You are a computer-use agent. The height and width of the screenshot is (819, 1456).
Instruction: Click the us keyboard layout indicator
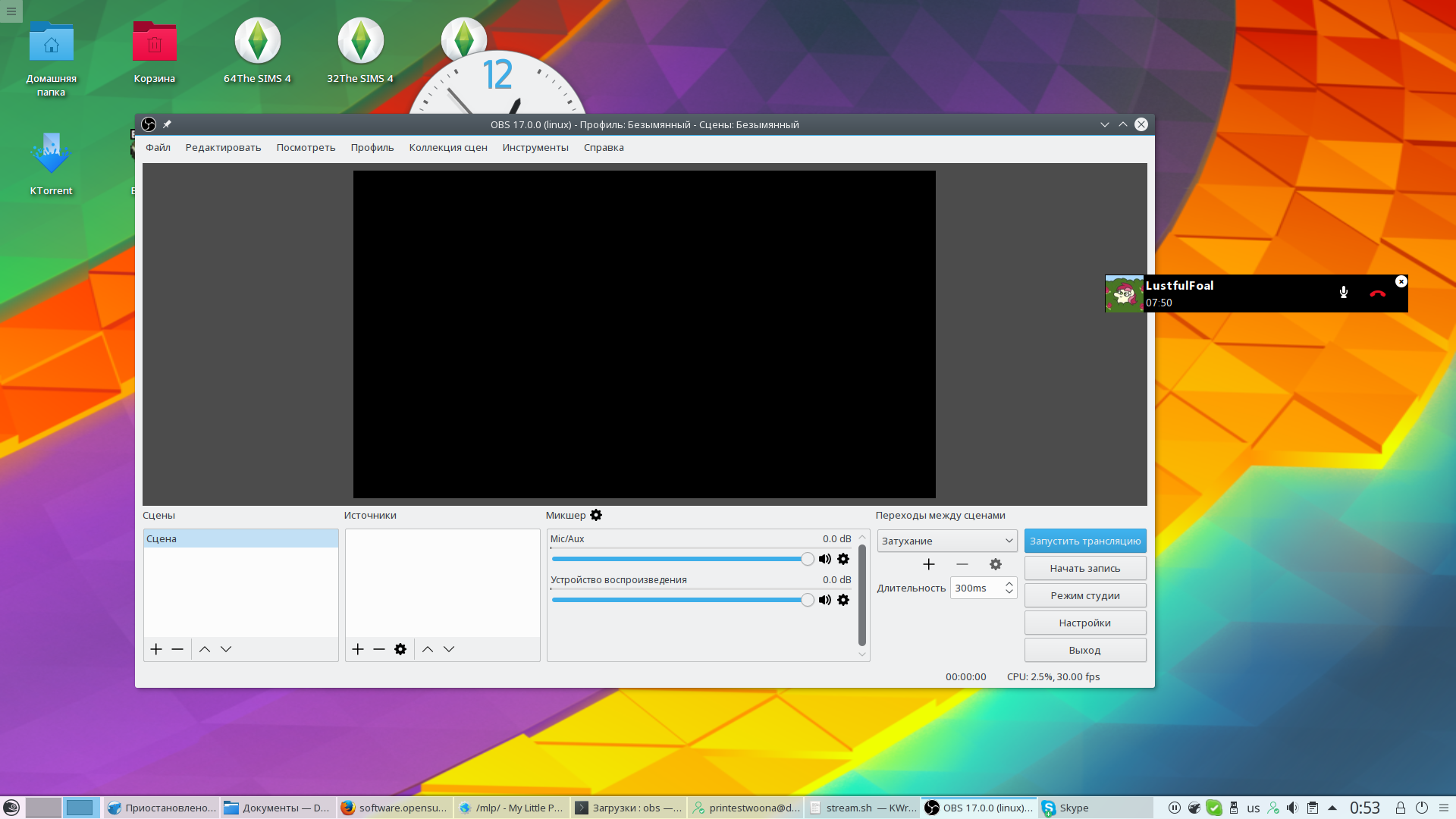pyautogui.click(x=1254, y=808)
